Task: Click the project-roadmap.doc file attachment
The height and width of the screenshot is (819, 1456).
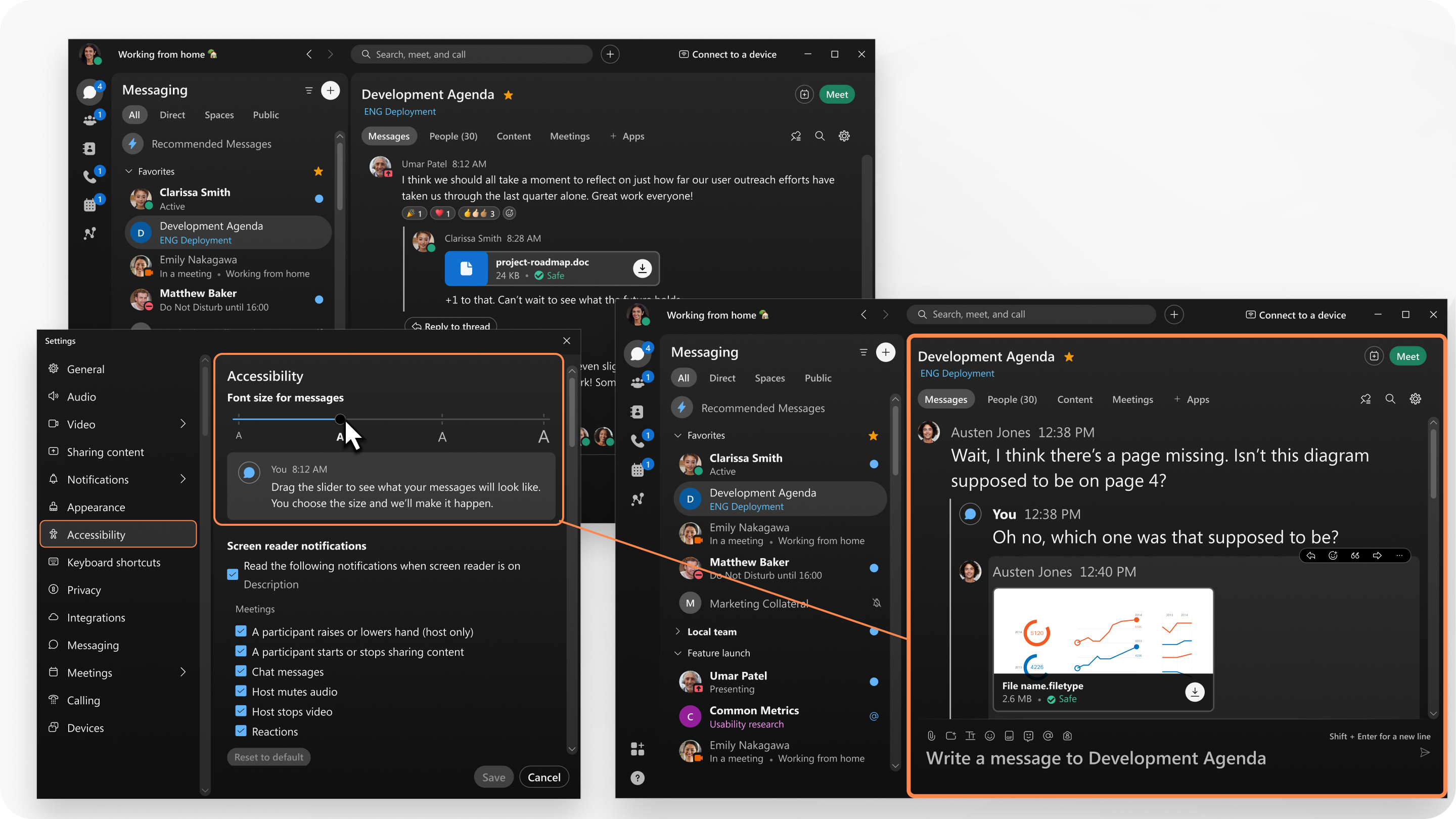Action: click(550, 268)
